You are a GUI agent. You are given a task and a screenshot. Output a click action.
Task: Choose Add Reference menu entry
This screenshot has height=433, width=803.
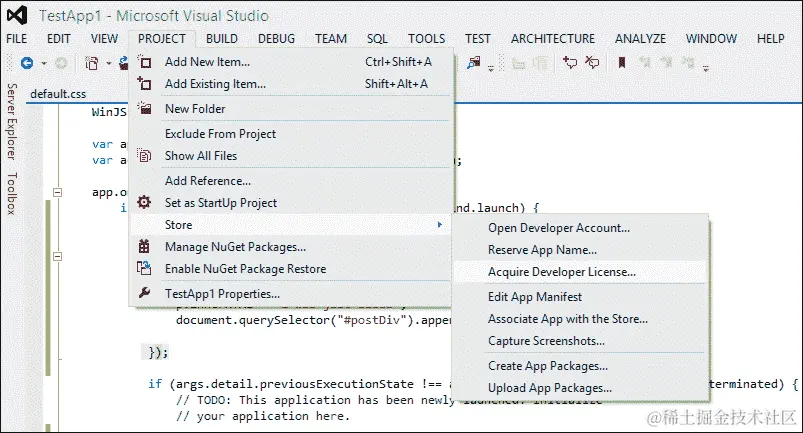(x=290, y=181)
